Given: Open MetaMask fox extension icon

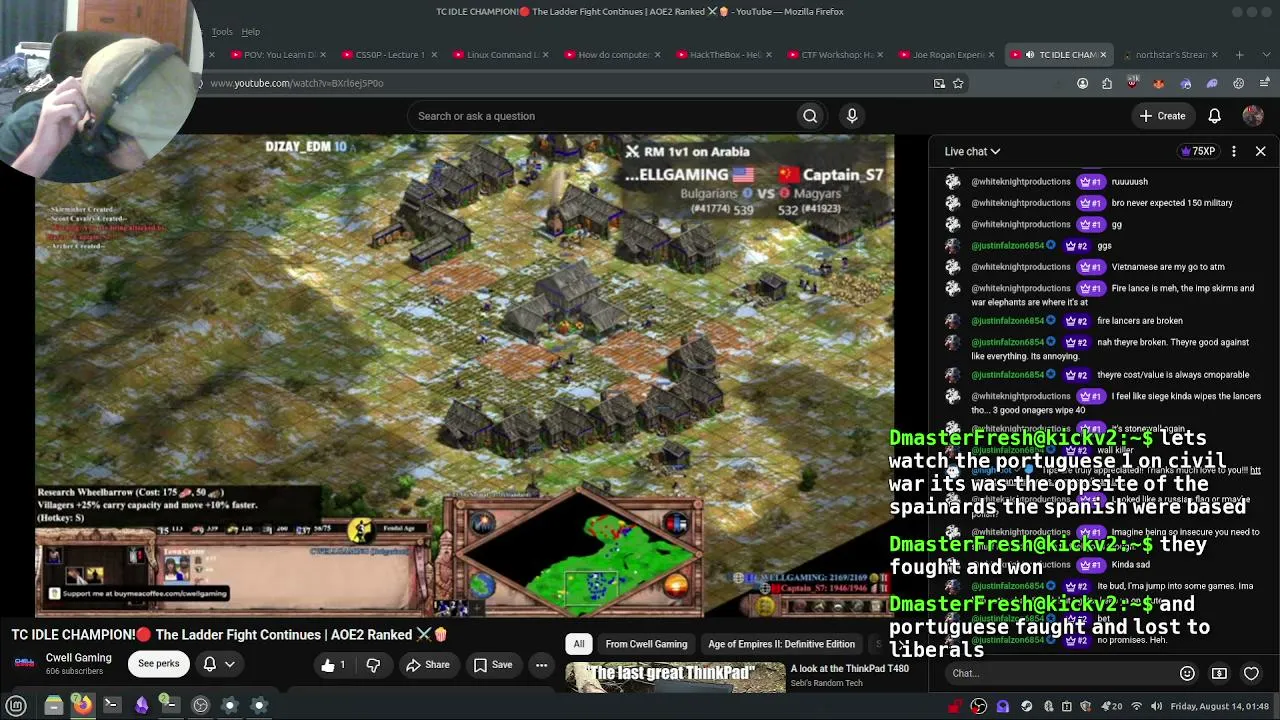Looking at the screenshot, I should pyautogui.click(x=1159, y=83).
